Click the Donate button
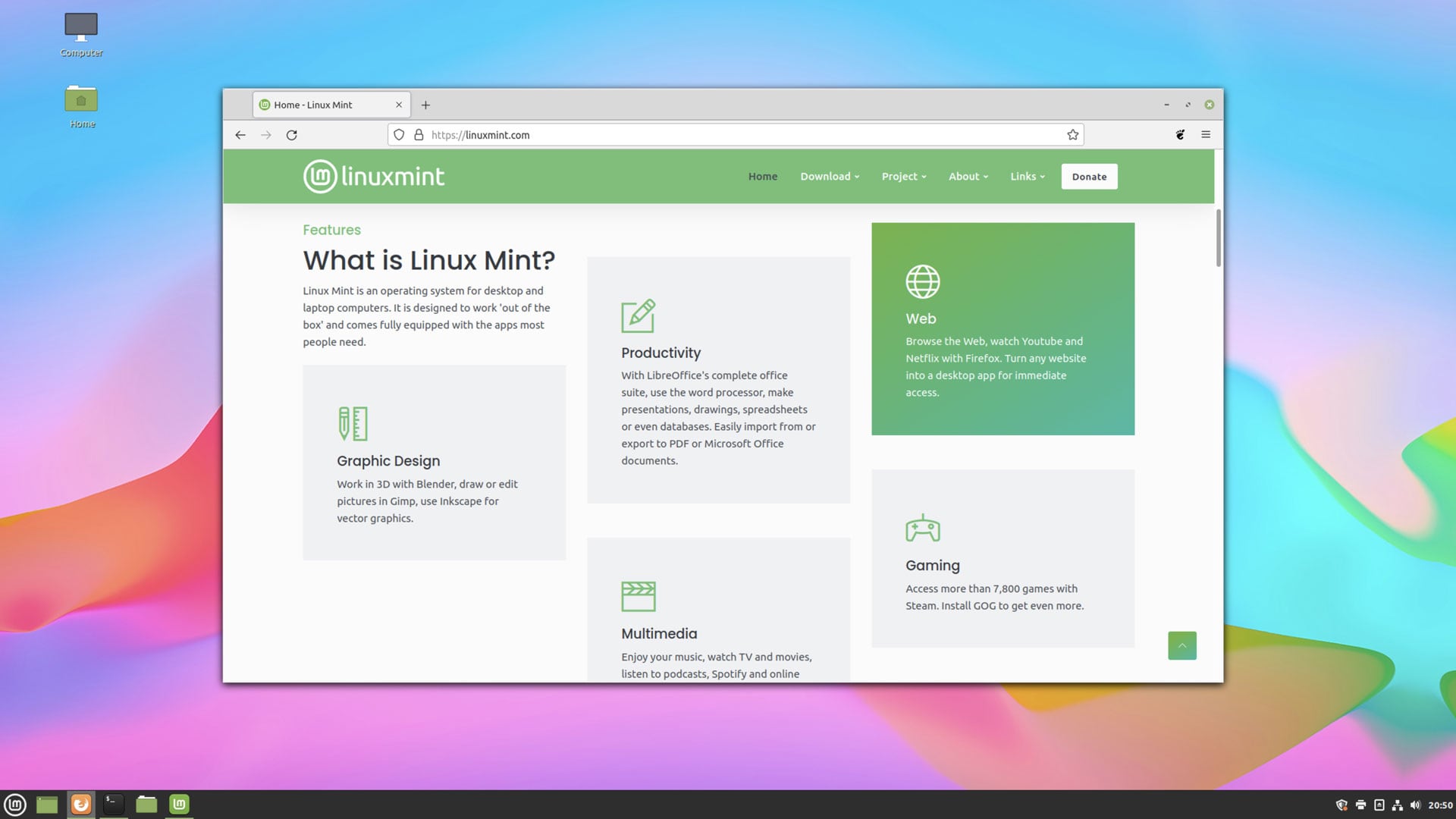The height and width of the screenshot is (819, 1456). tap(1089, 175)
